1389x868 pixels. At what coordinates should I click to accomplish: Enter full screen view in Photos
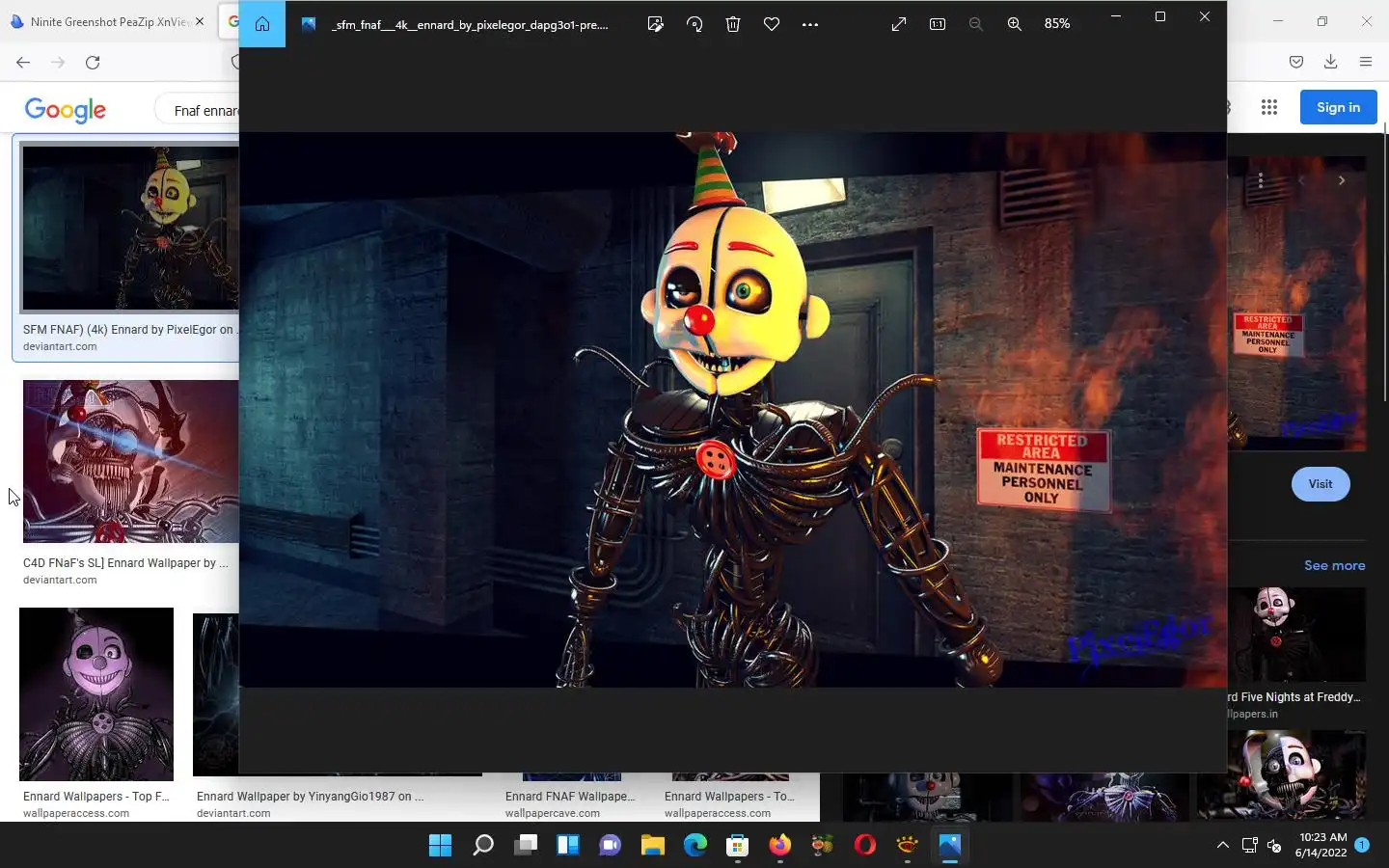(x=899, y=24)
